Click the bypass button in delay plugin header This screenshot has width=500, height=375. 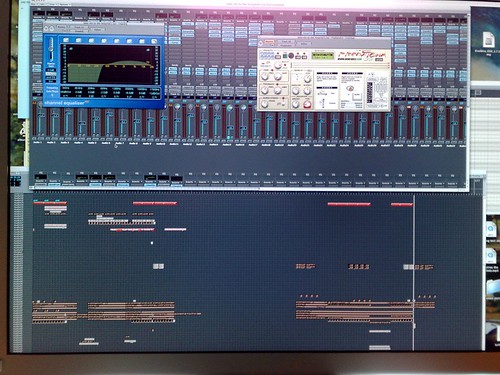click(269, 42)
